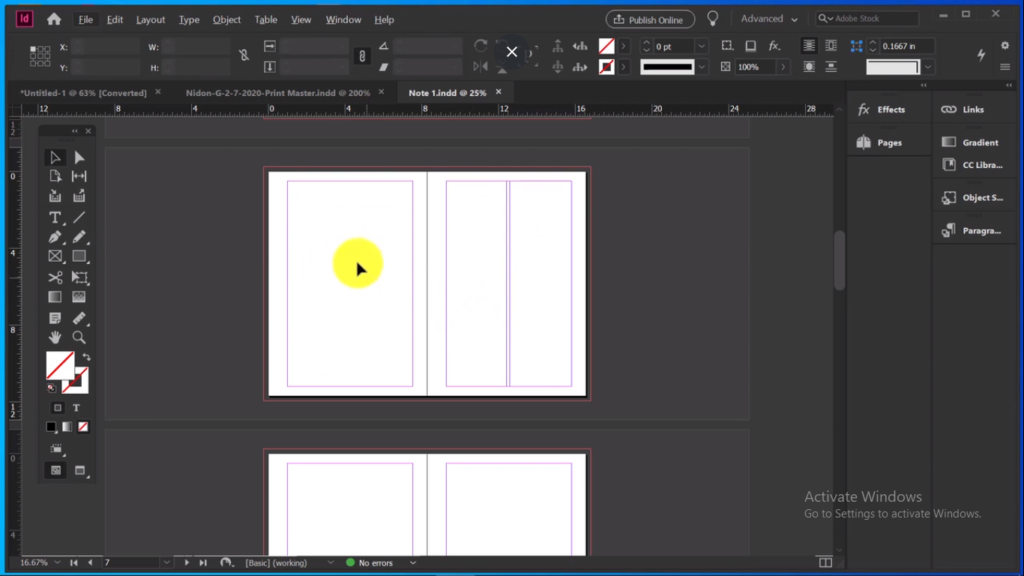
Task: Activate the Line tool
Action: [x=79, y=217]
